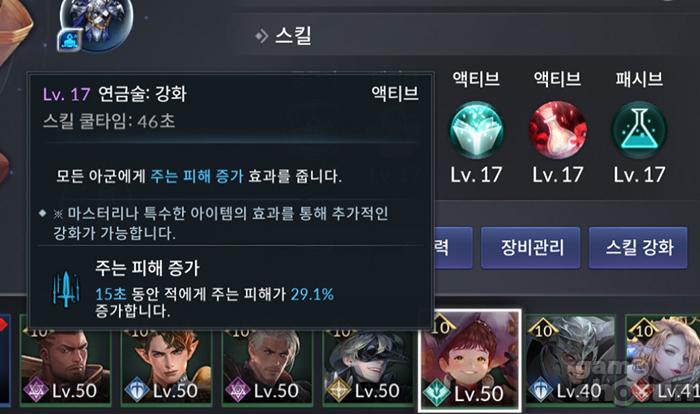700x414 pixels.
Task: Select the dark-skinned warrior Lv.50 thumbnail
Action: coord(66,366)
